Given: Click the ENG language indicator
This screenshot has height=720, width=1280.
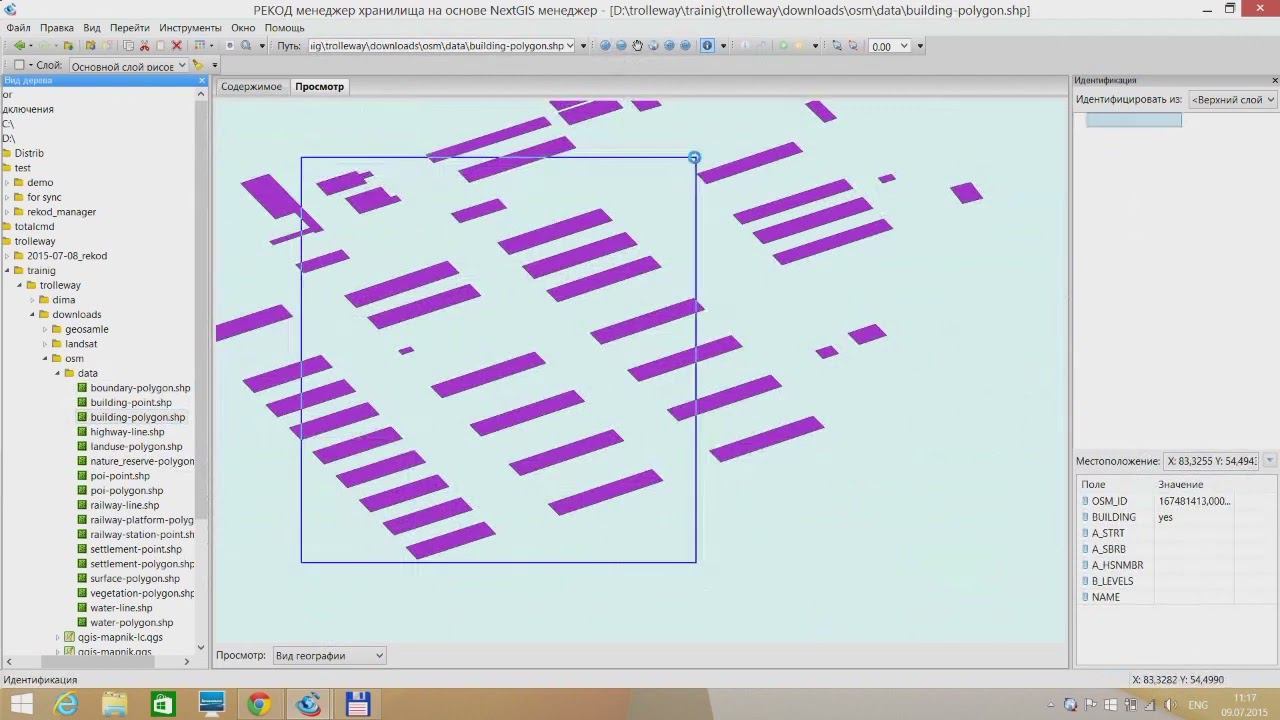Looking at the screenshot, I should click(1197, 705).
